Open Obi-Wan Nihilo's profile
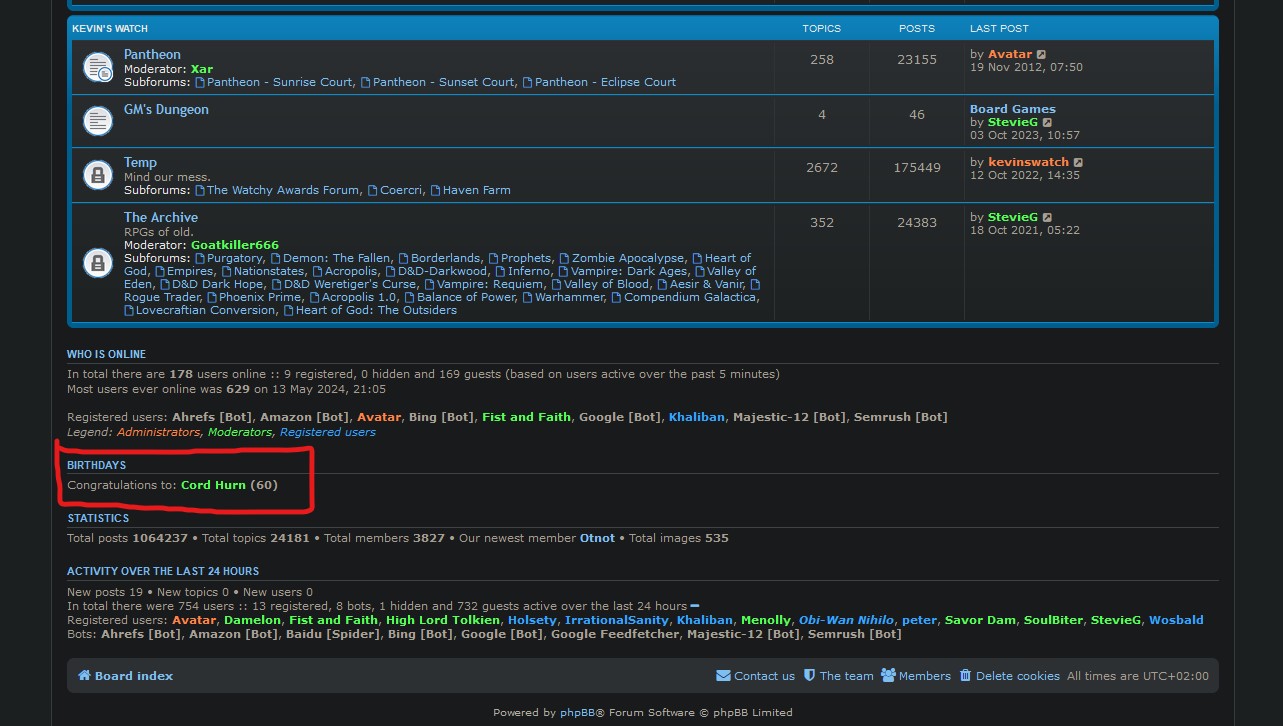The height and width of the screenshot is (726, 1283). (x=847, y=620)
